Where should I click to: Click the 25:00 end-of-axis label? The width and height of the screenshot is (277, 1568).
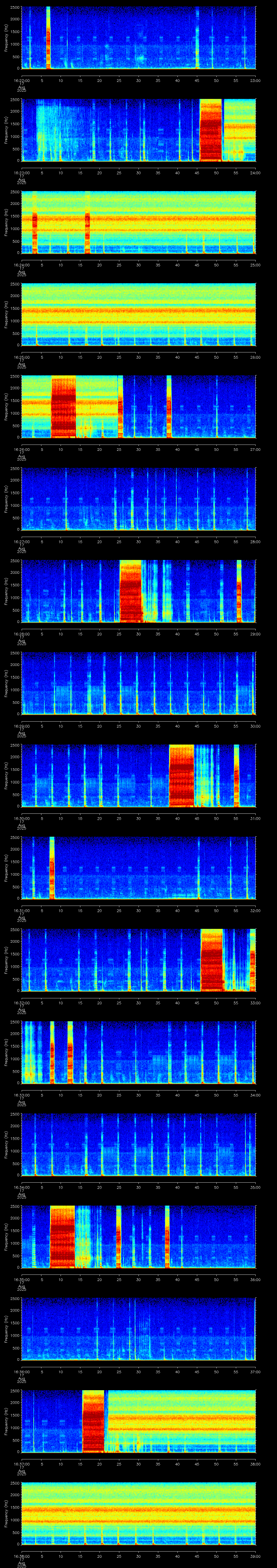tap(255, 265)
